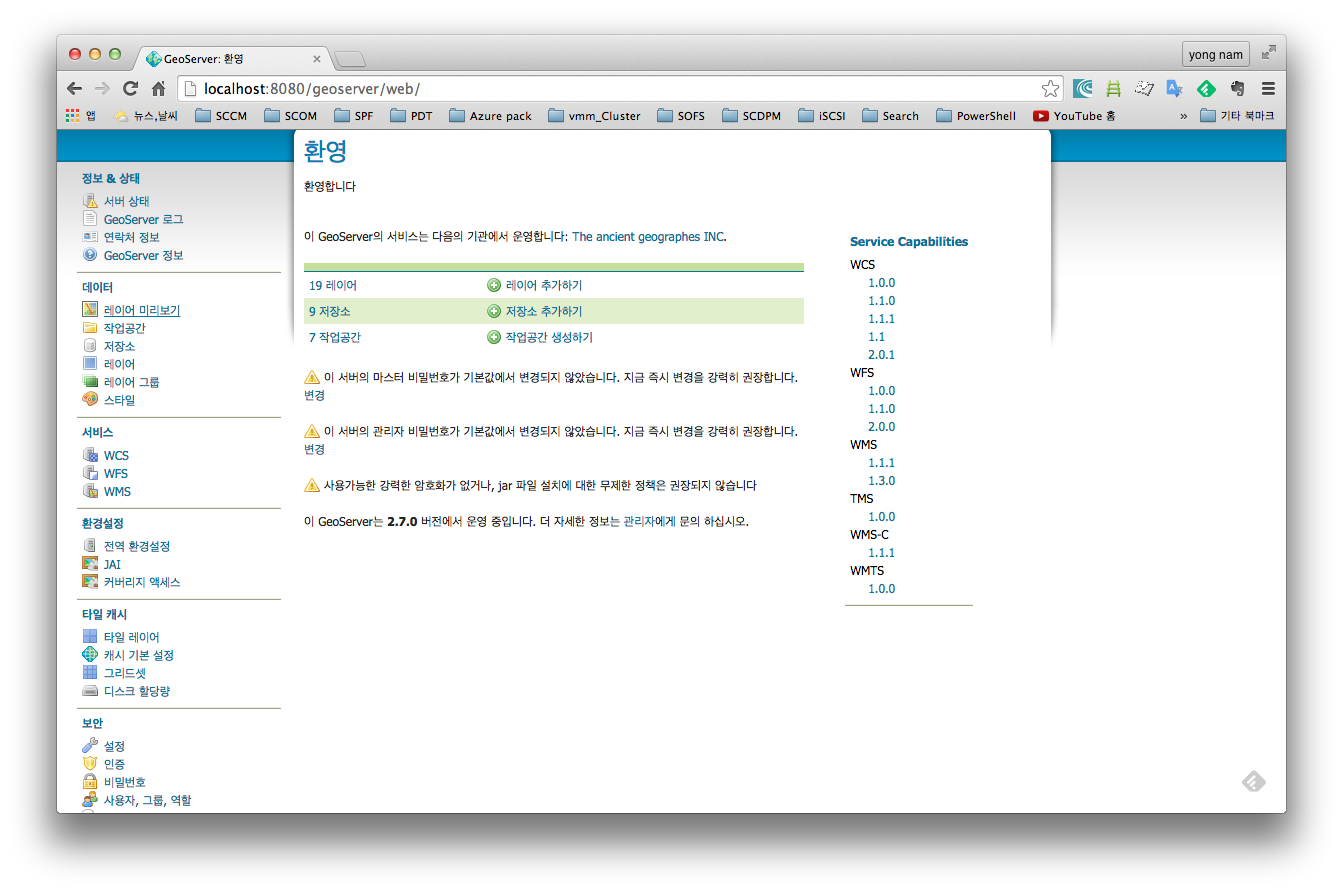Open the 레이어 미리보기 link
Image resolution: width=1343 pixels, height=892 pixels.
pos(142,310)
